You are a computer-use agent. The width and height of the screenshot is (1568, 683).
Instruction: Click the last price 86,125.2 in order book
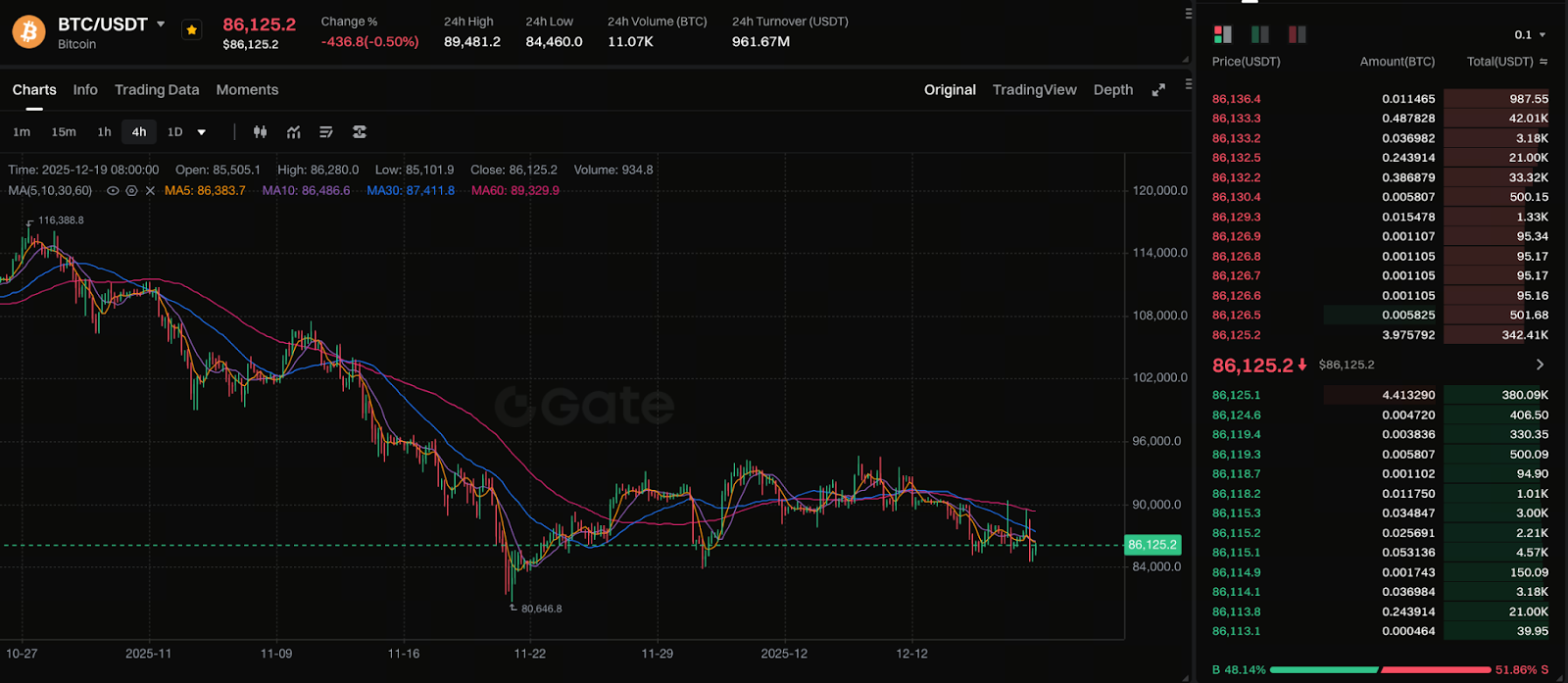1252,365
